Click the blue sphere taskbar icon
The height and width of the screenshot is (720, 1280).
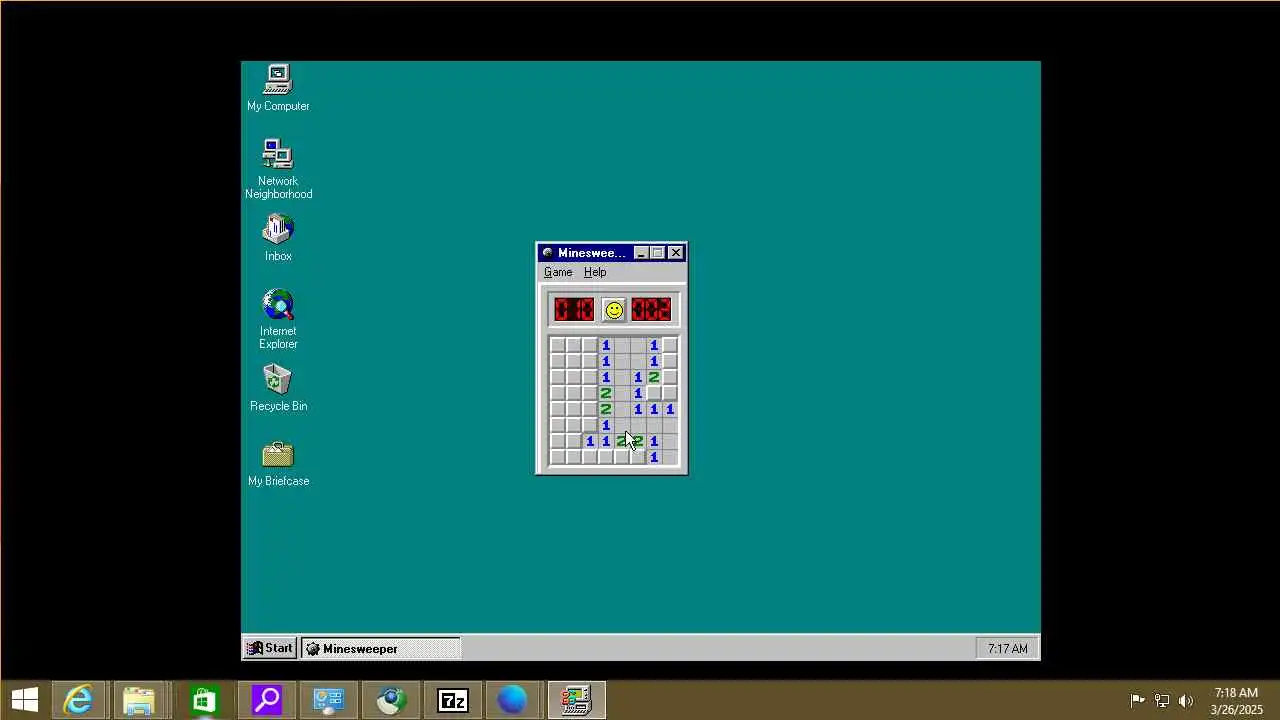[512, 700]
